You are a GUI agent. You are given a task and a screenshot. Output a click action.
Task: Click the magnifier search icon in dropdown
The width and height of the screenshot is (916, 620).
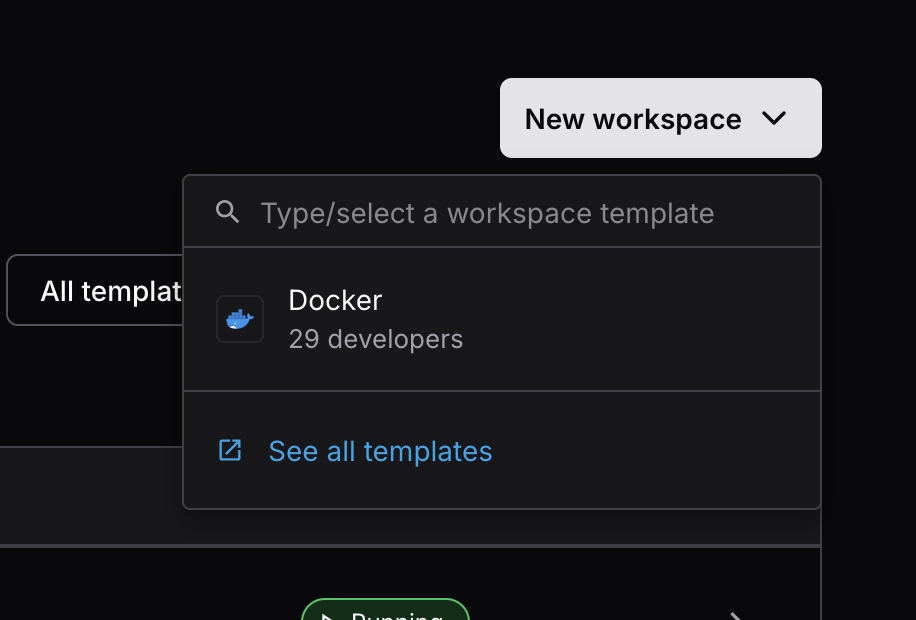(227, 212)
